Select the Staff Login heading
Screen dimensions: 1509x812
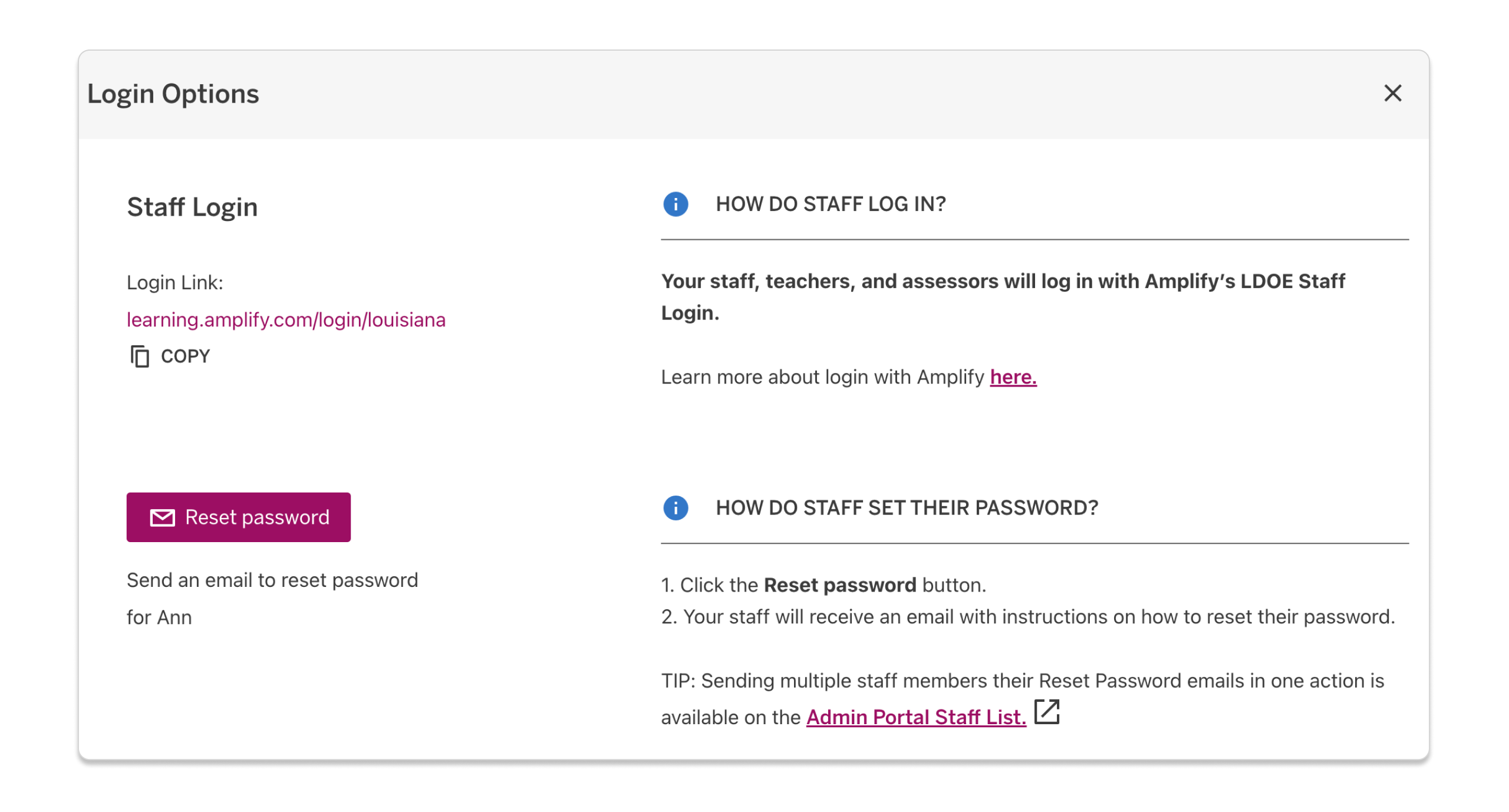coord(192,207)
